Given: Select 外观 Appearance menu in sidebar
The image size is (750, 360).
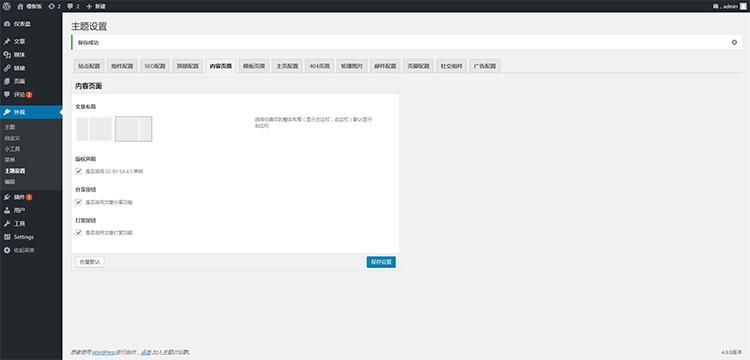Looking at the screenshot, I should [x=31, y=112].
